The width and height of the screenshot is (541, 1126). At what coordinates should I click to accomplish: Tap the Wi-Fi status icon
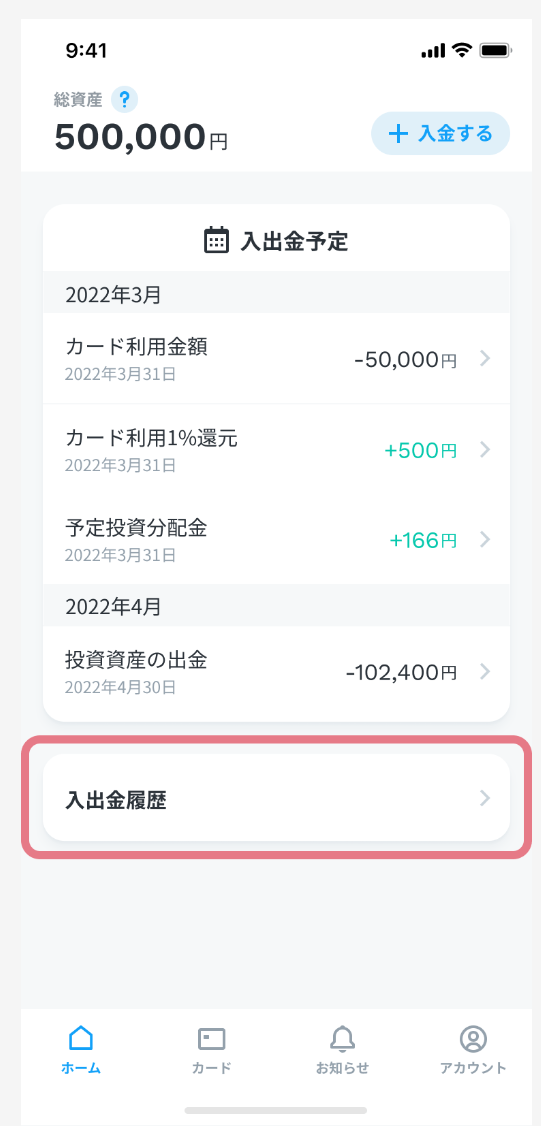coord(462,50)
